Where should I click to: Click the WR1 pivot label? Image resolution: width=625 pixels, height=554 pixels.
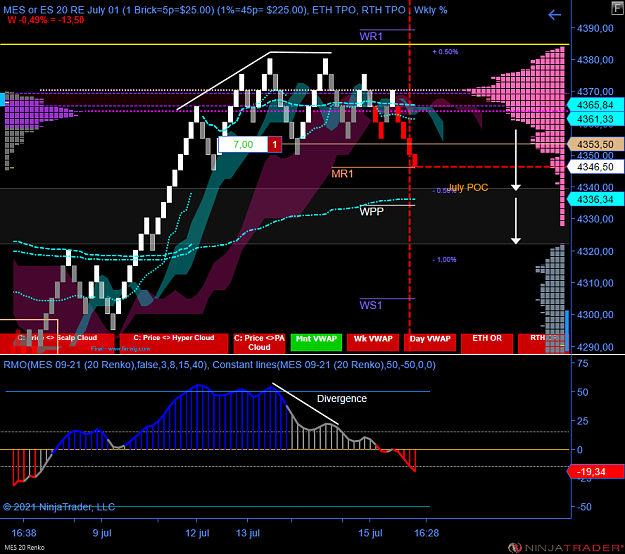[x=371, y=37]
